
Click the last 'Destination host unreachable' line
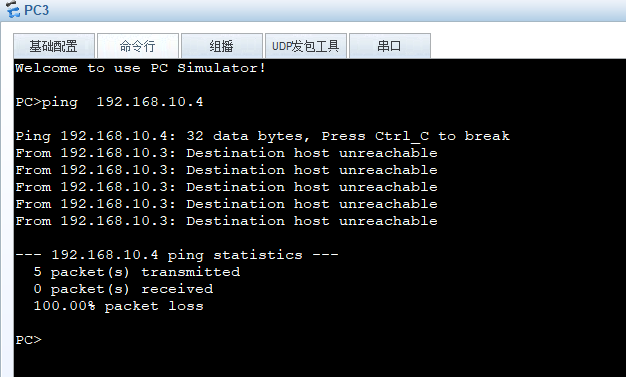226,221
